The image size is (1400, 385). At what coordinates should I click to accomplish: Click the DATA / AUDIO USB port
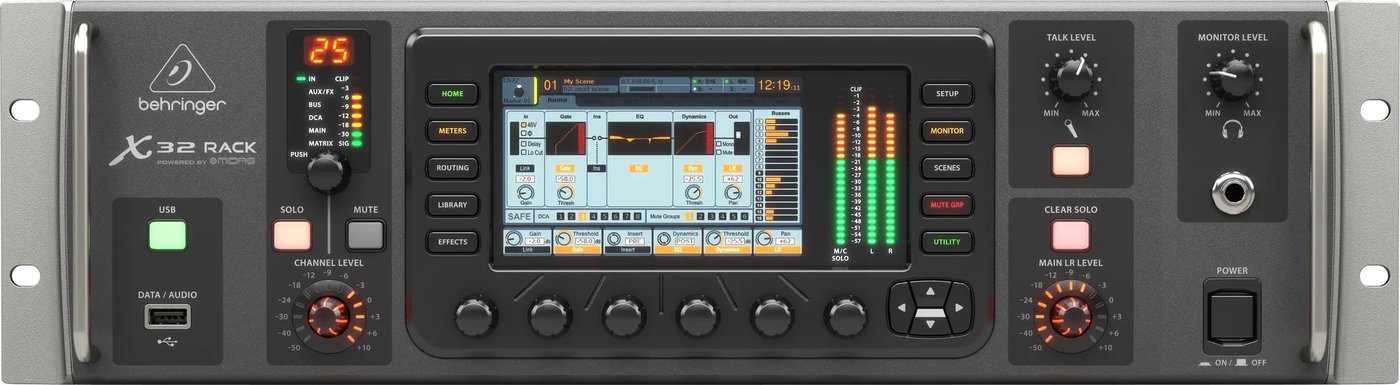click(x=168, y=317)
